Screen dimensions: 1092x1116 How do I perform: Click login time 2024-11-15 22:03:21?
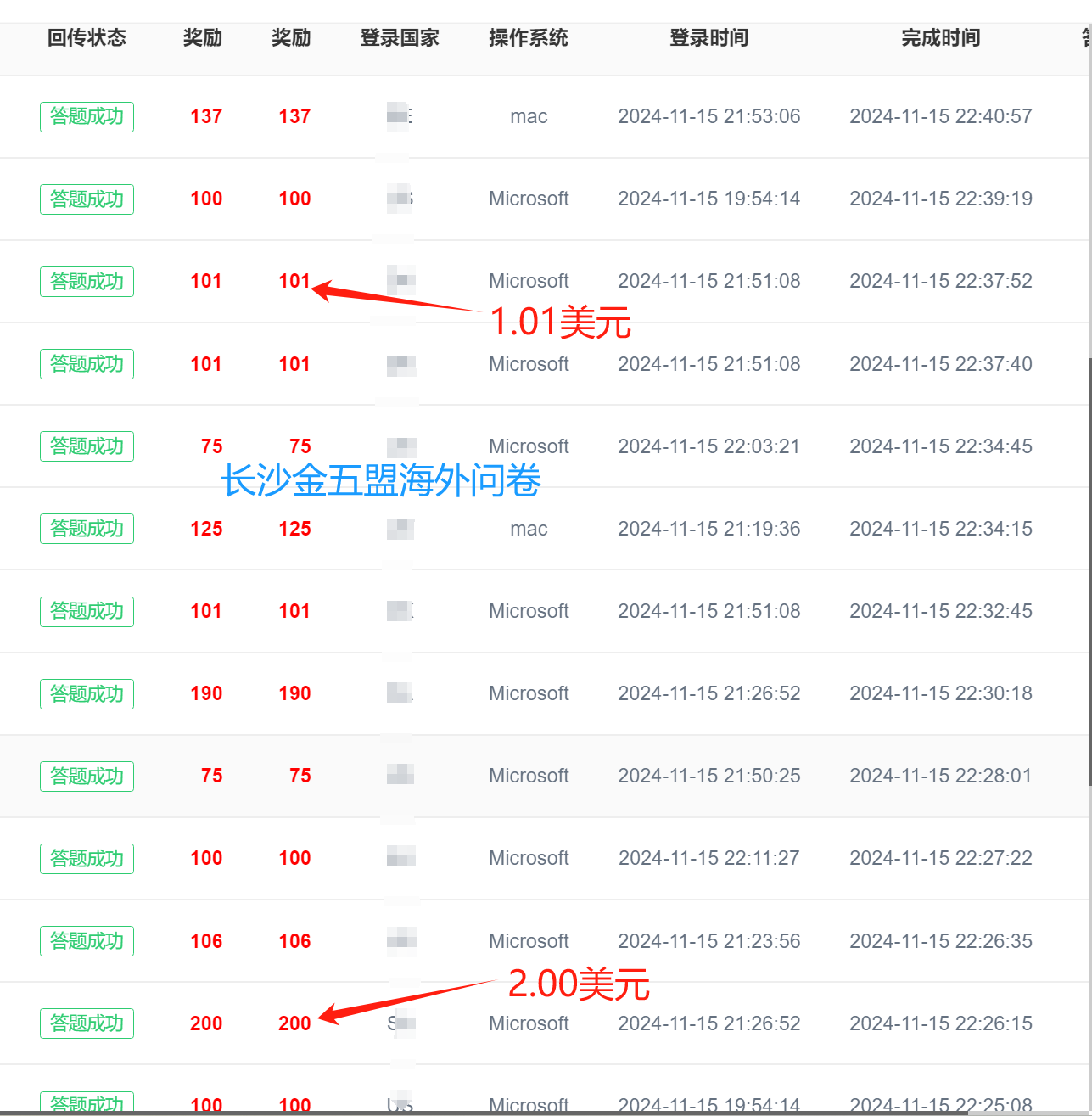point(709,446)
